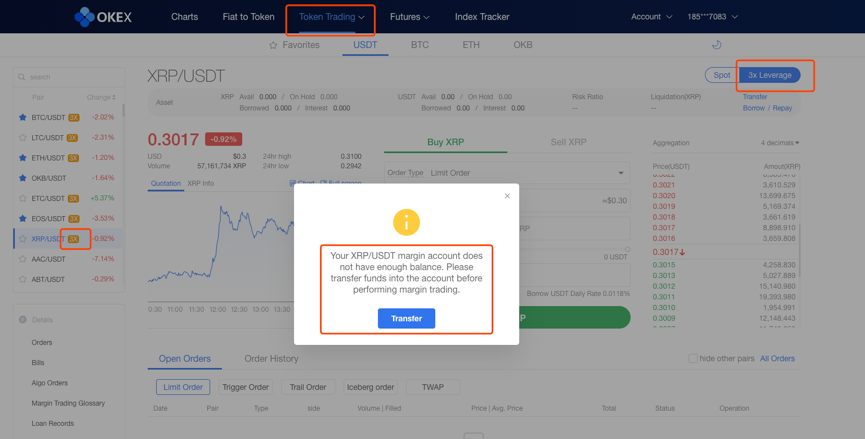Switch to Sell XRP tab
The width and height of the screenshot is (865, 439).
[x=568, y=142]
